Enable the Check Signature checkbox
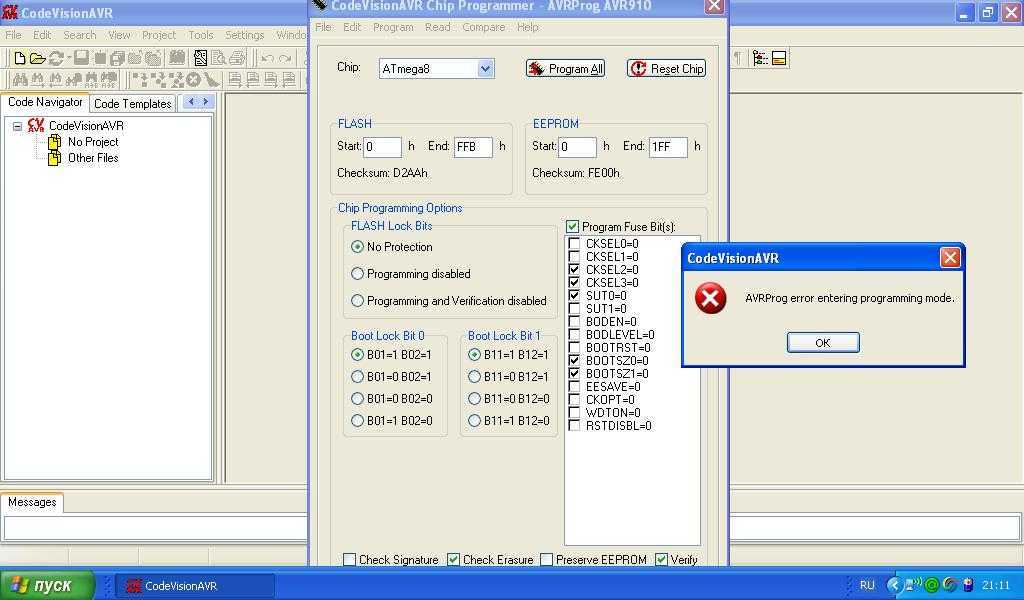1024x600 pixels. pyautogui.click(x=349, y=560)
